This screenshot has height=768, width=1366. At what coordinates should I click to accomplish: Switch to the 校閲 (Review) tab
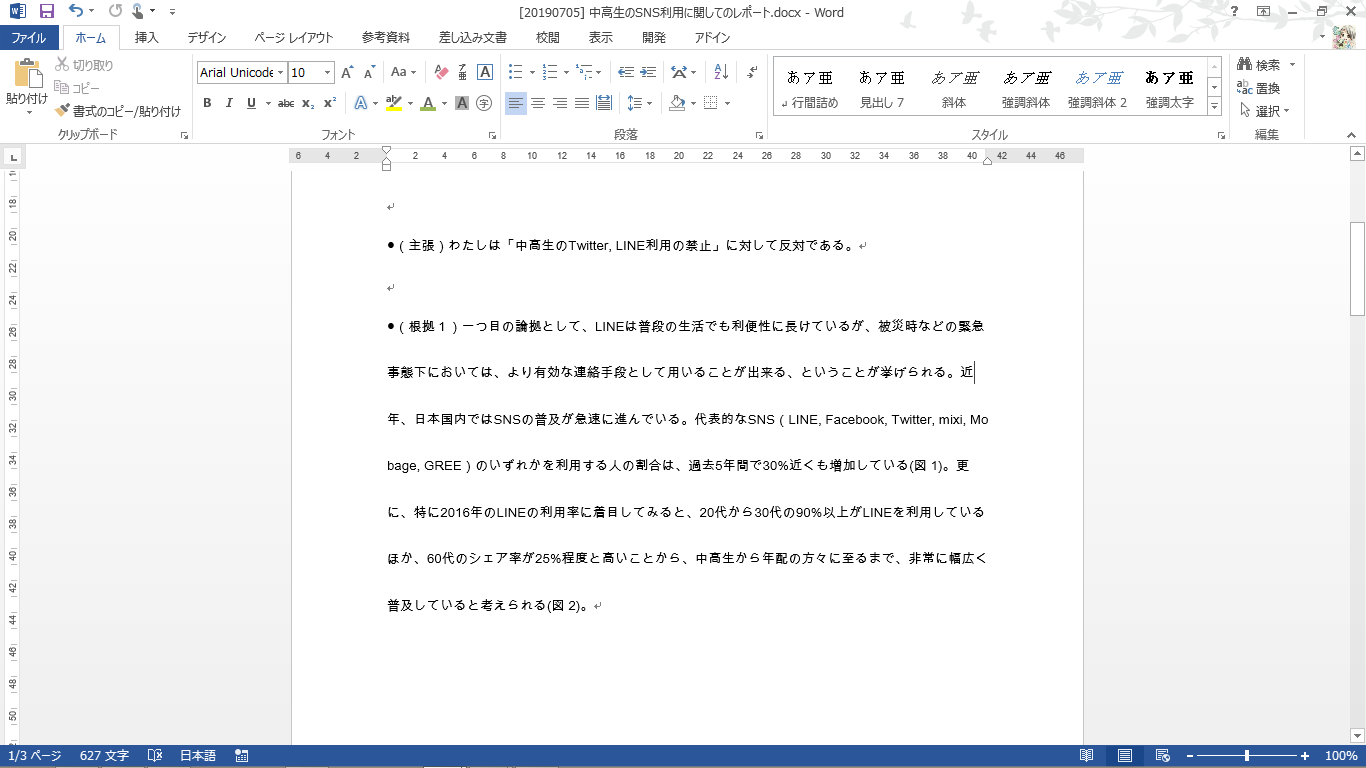click(547, 38)
